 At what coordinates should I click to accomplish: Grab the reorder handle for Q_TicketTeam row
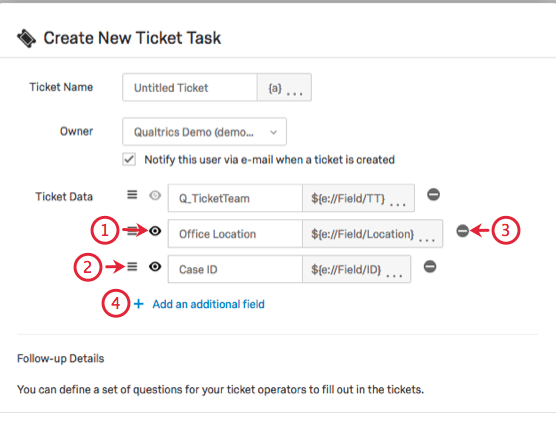132,195
